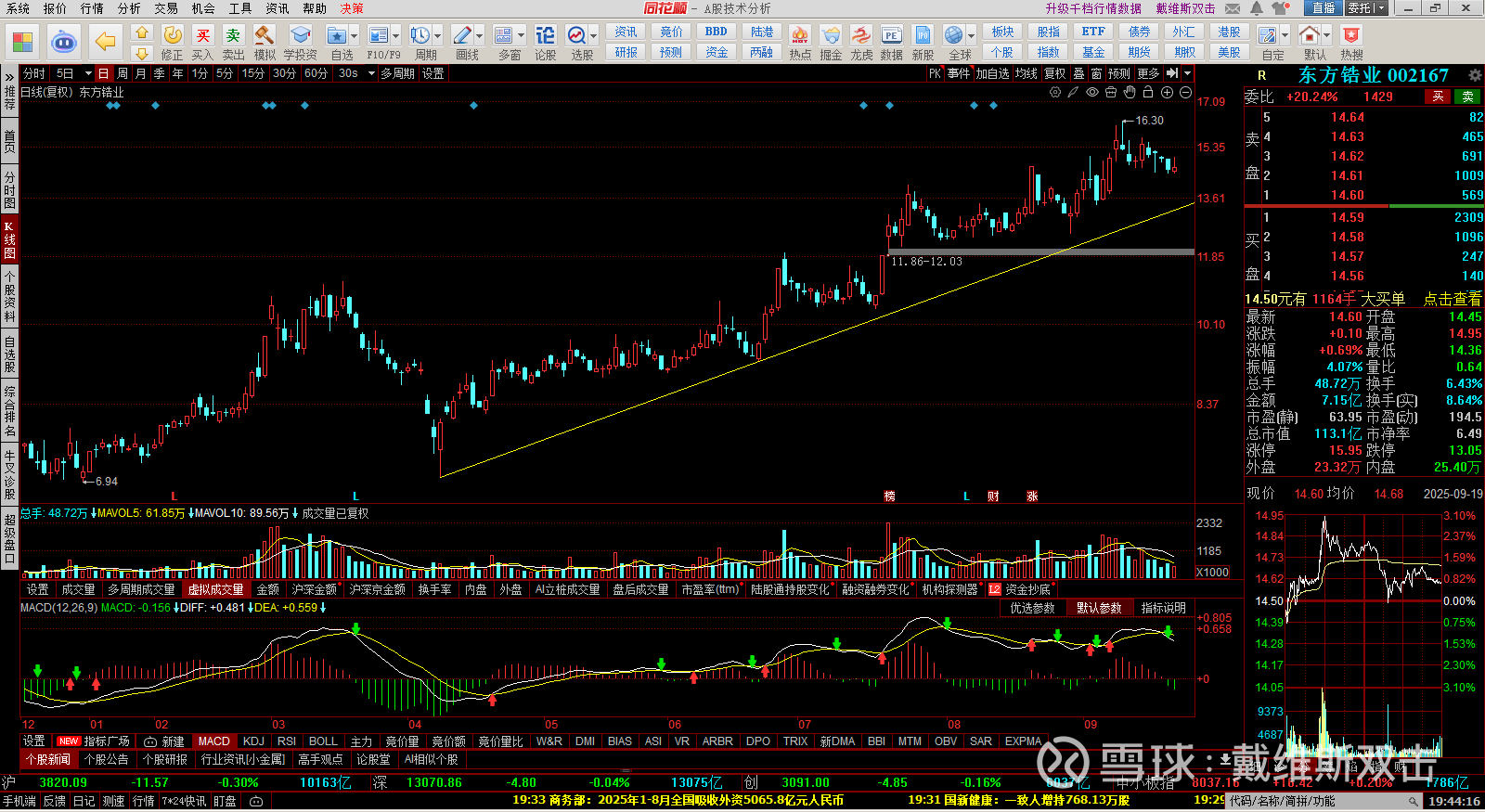Open the 分析 menu in menu bar

129,8
